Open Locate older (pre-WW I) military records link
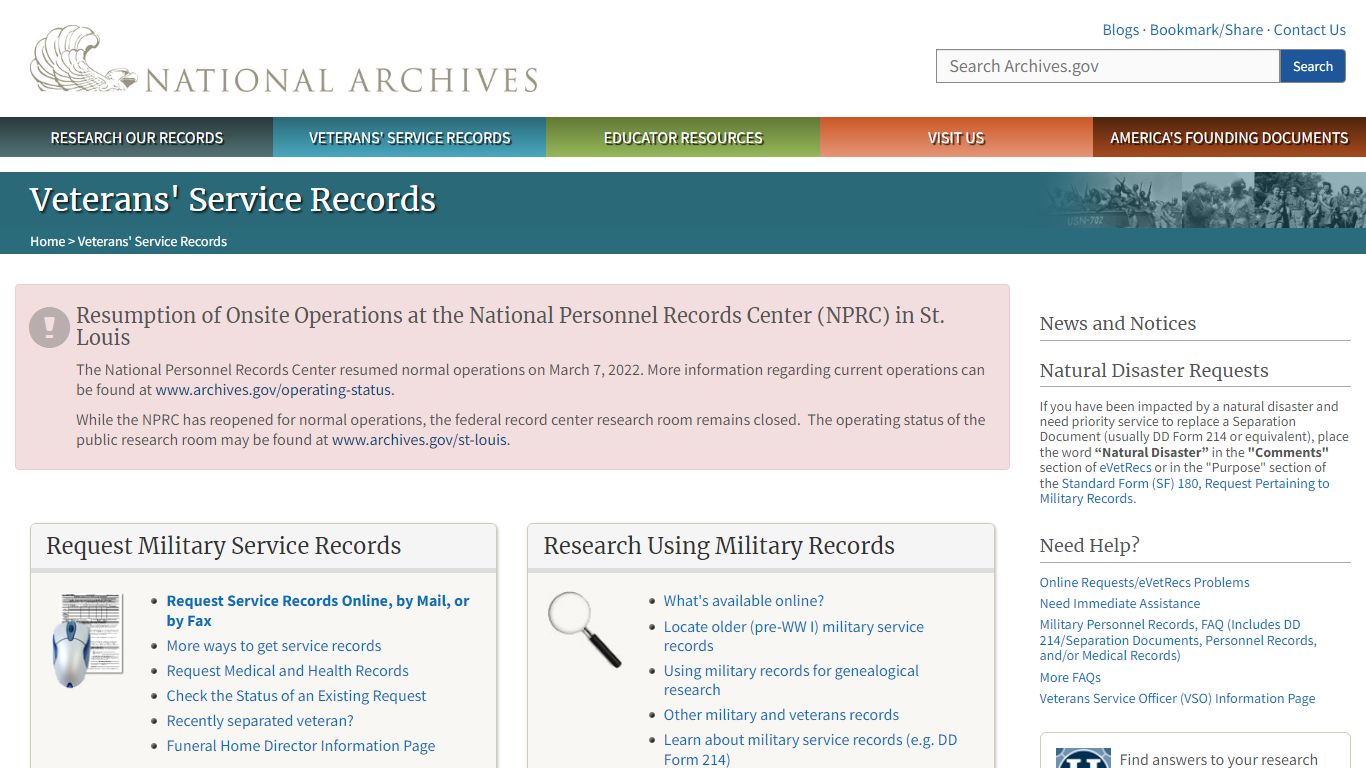1366x768 pixels. coord(794,636)
